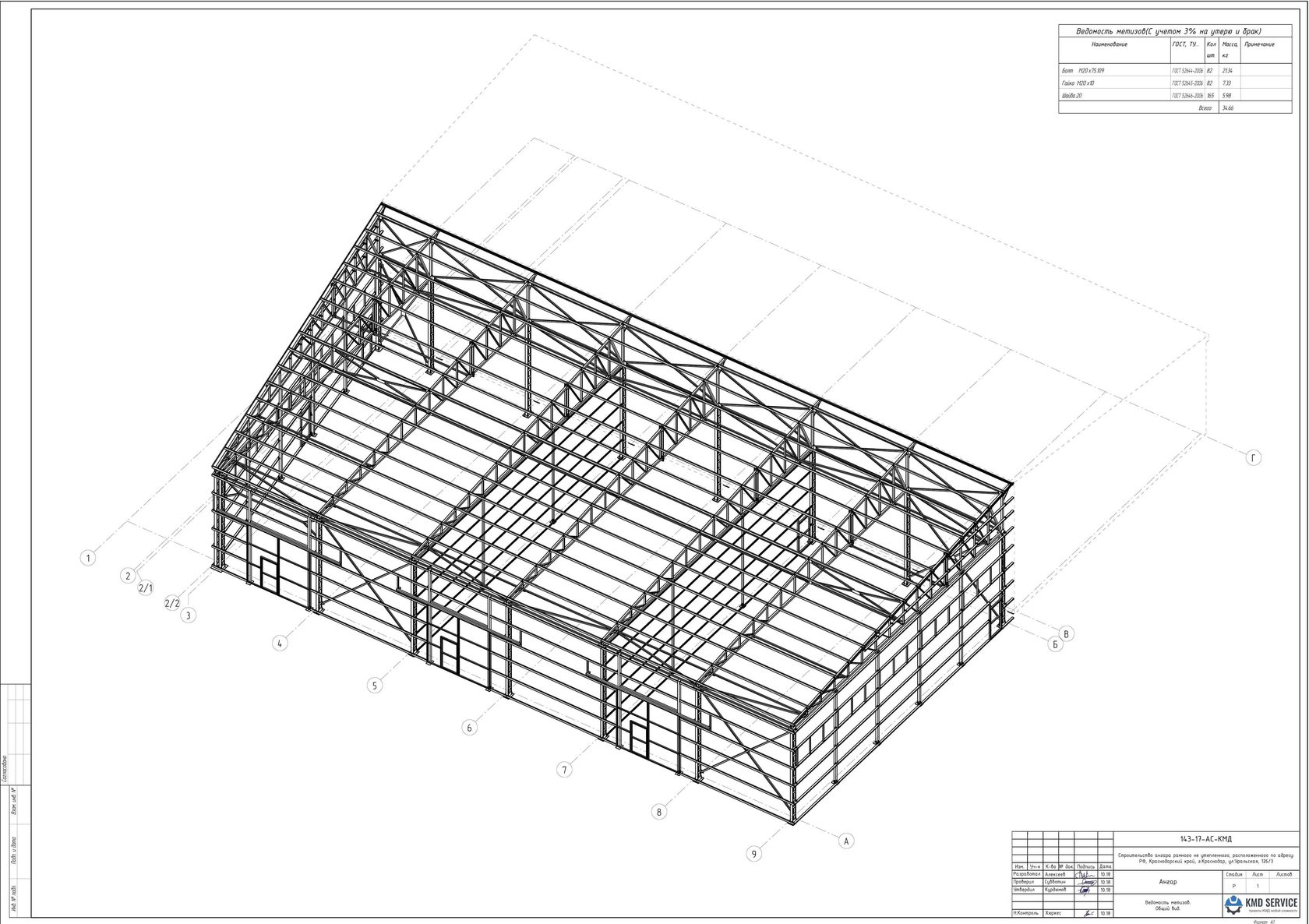The image size is (1309, 924).
Task: Click the 'Ведомость метизов. Общий вид.' sheet name
Action: [1168, 906]
